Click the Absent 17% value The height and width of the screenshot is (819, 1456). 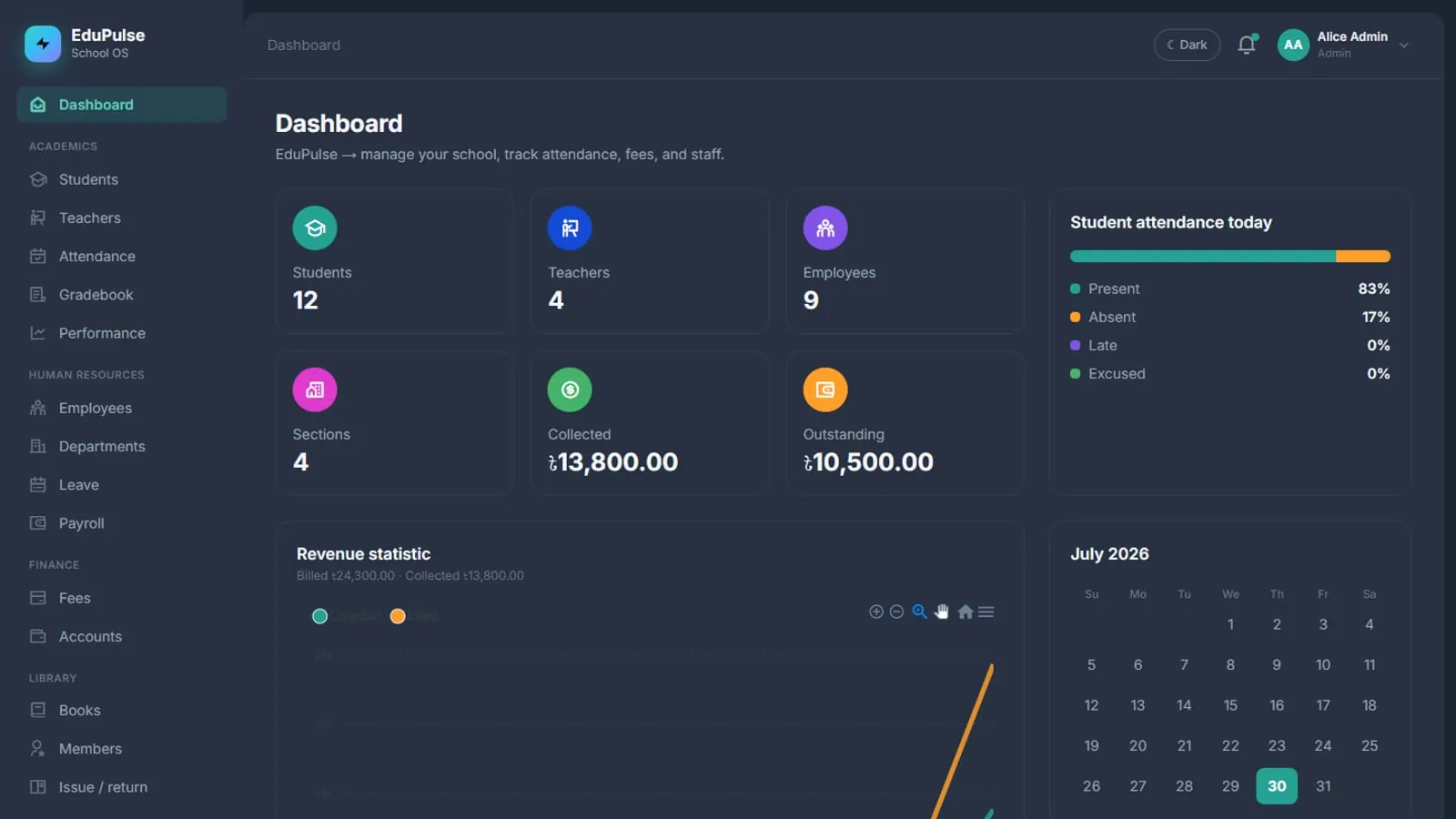1376,317
